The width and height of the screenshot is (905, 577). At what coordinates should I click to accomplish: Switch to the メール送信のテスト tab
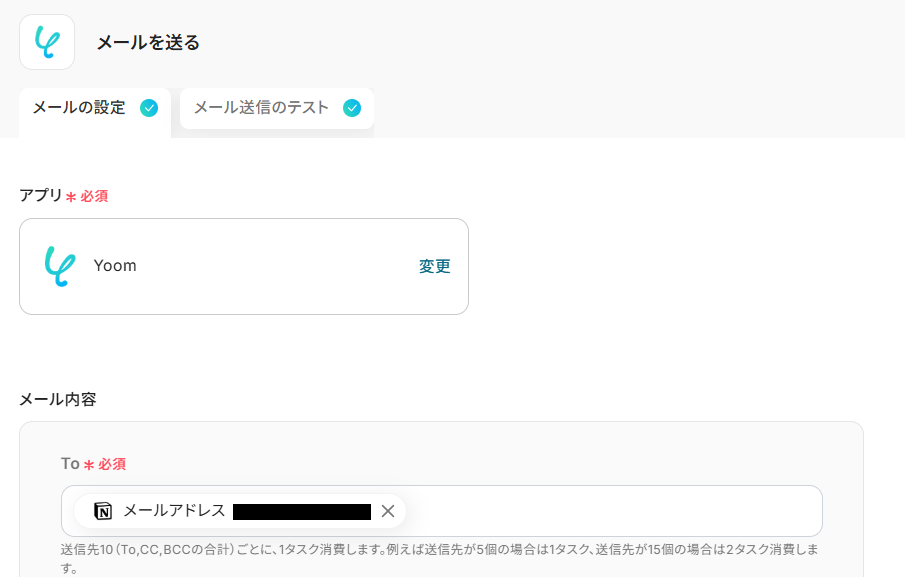point(276,108)
